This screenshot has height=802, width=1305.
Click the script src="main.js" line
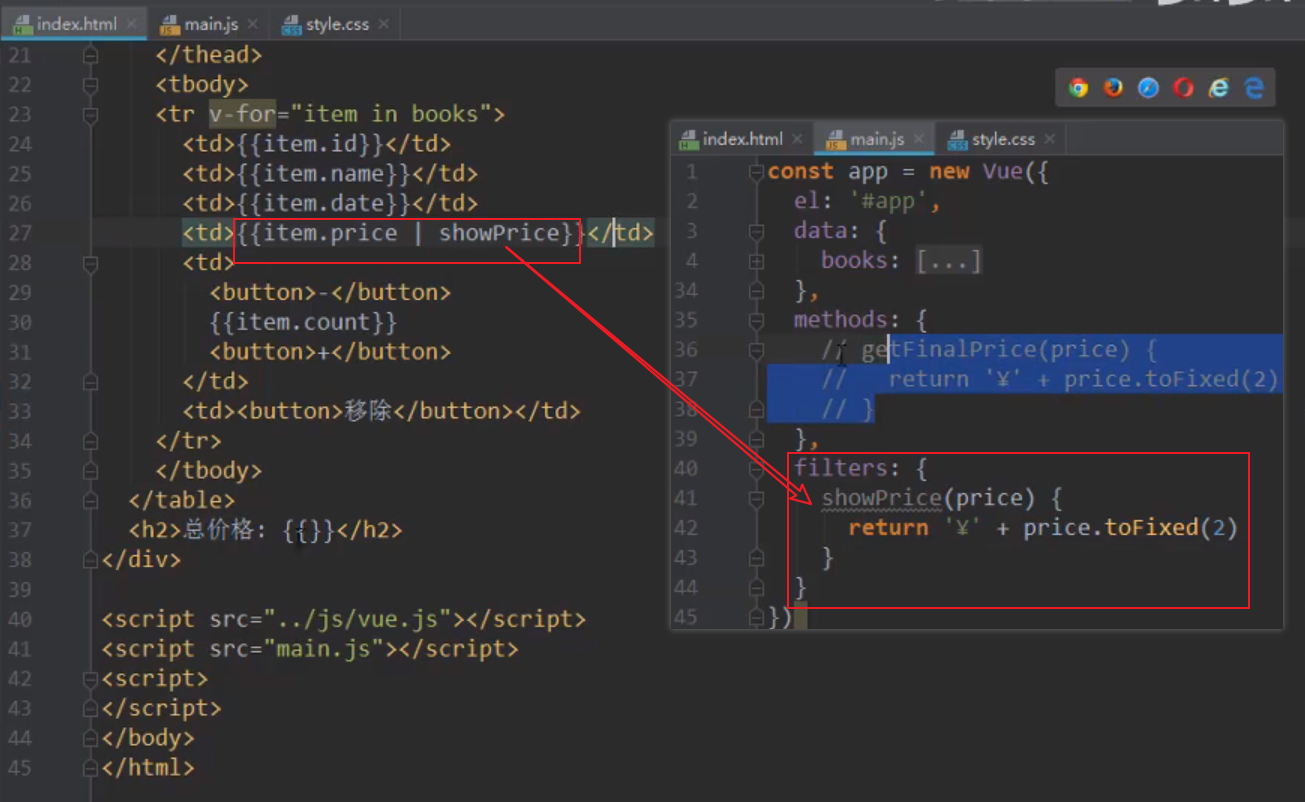(310, 649)
